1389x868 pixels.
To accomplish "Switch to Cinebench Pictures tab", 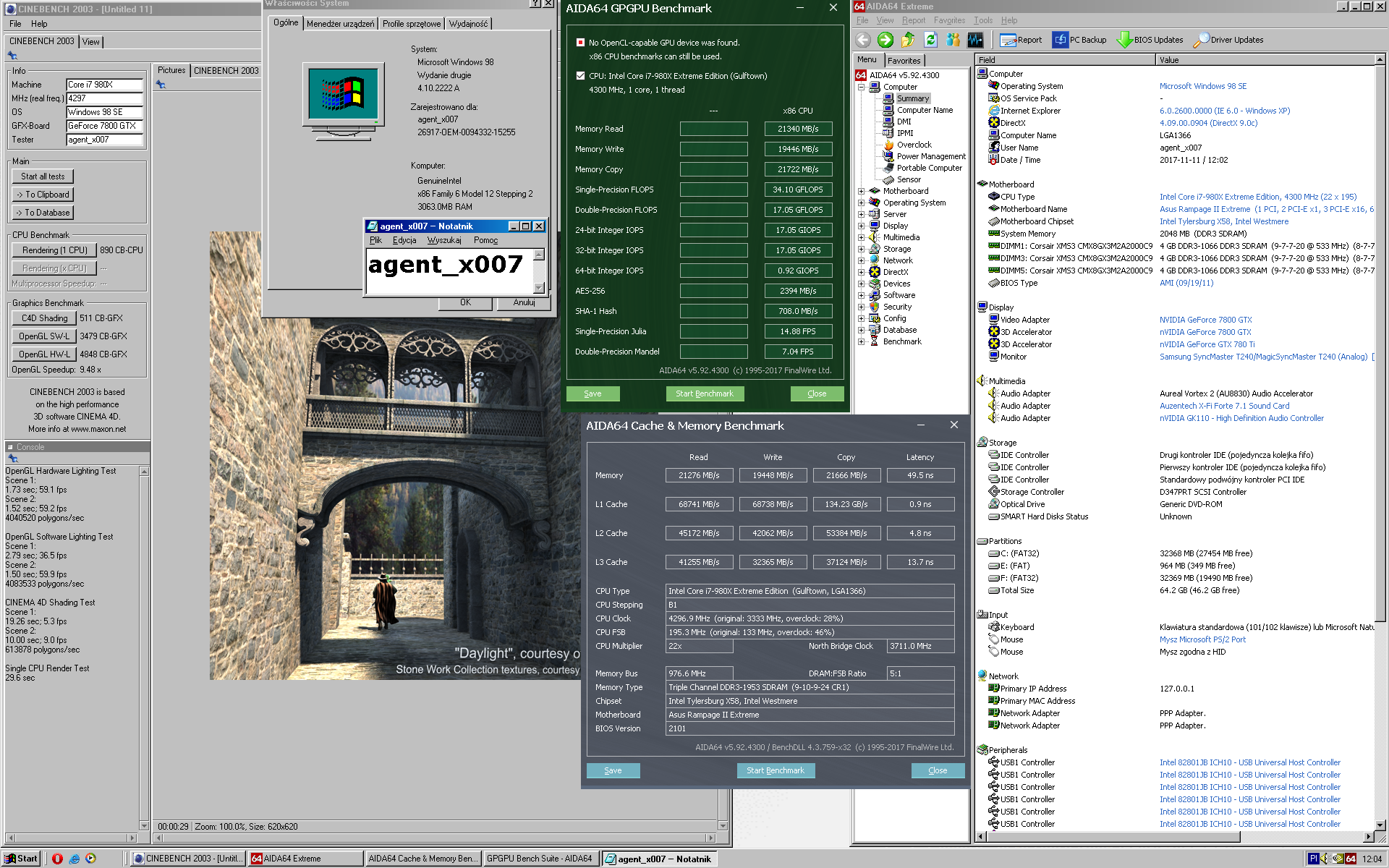I will click(x=171, y=70).
